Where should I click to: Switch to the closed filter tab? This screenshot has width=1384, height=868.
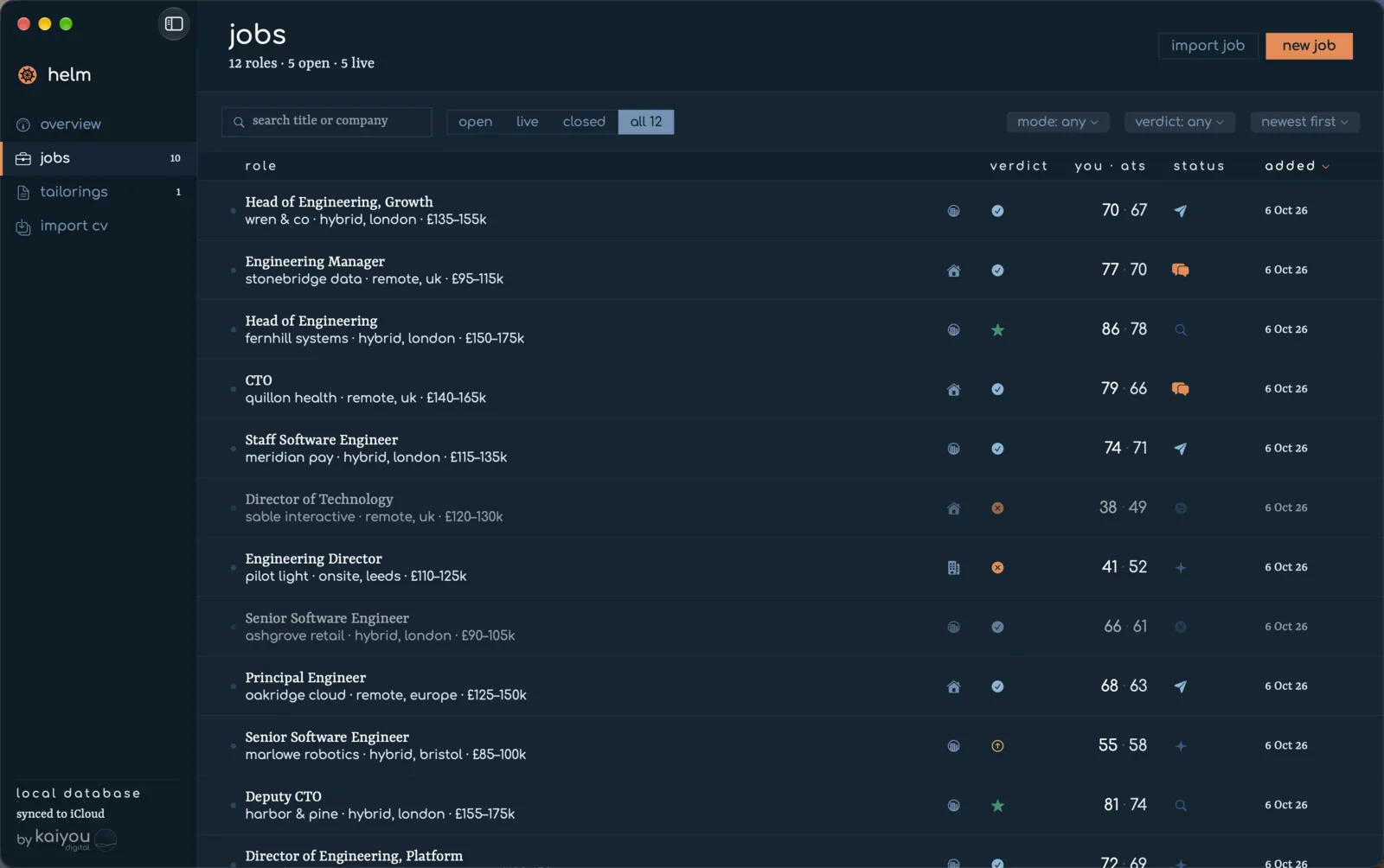[584, 122]
